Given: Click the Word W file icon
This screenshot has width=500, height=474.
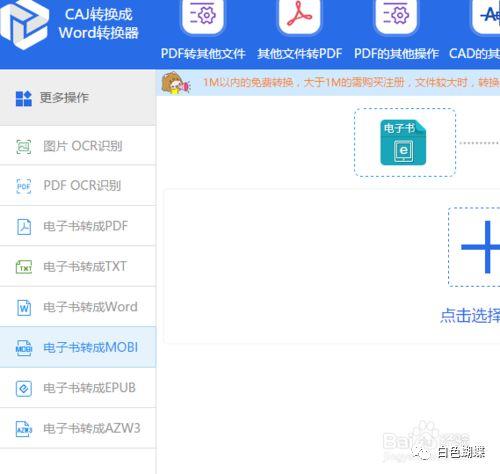Looking at the screenshot, I should (x=24, y=307).
